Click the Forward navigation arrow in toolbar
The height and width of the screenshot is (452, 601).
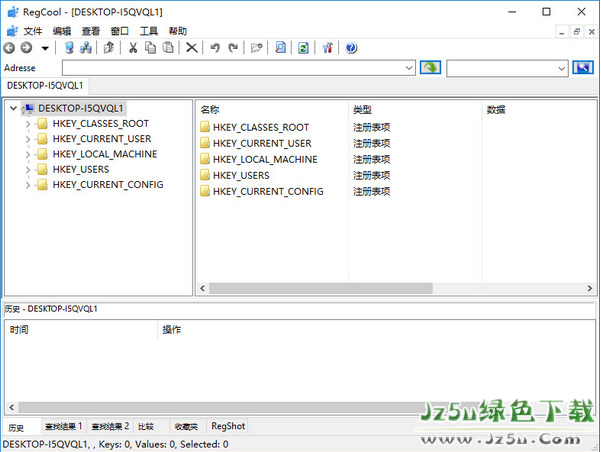(x=26, y=48)
